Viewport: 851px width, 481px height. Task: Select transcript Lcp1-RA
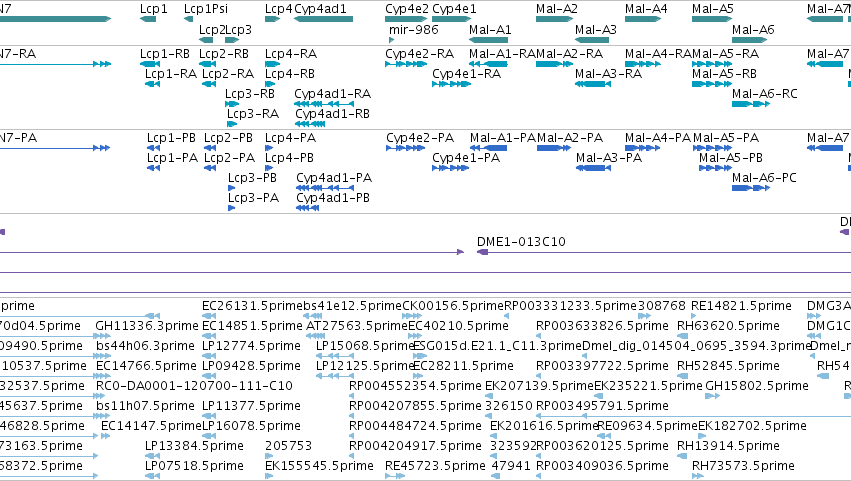click(x=152, y=84)
